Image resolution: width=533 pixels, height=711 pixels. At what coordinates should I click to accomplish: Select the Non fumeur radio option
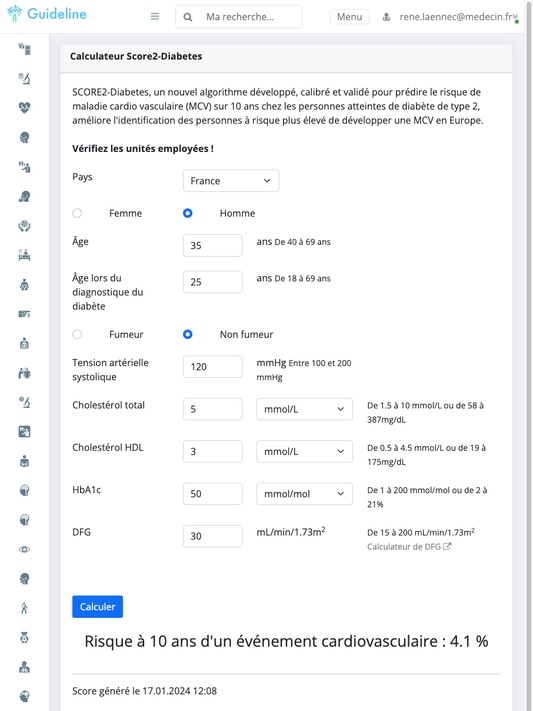point(187,334)
